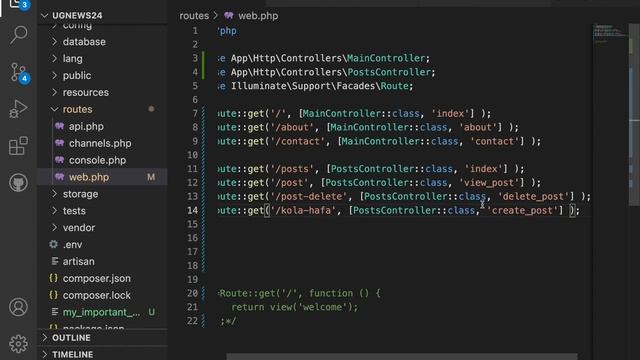
Task: Open the Search view in activity bar
Action: pos(18,35)
